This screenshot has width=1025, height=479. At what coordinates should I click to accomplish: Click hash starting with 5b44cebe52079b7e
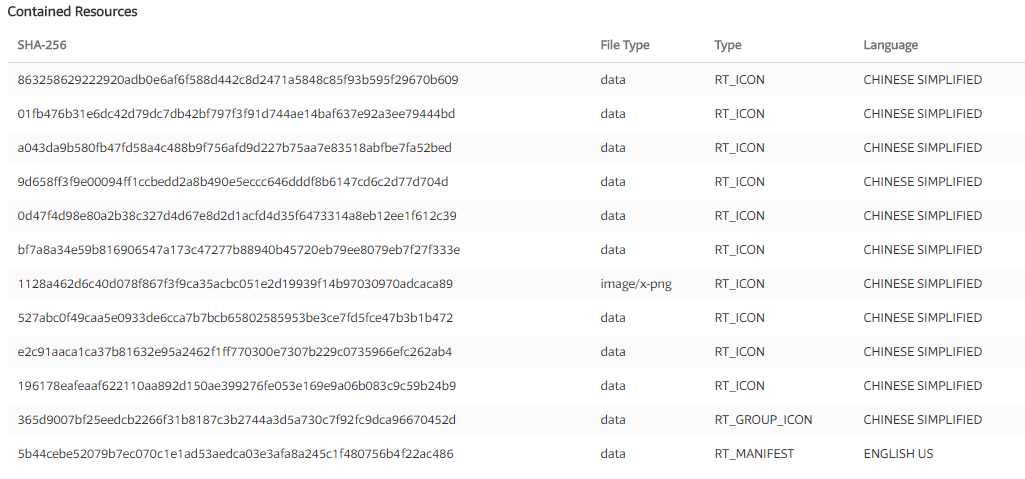(x=236, y=454)
